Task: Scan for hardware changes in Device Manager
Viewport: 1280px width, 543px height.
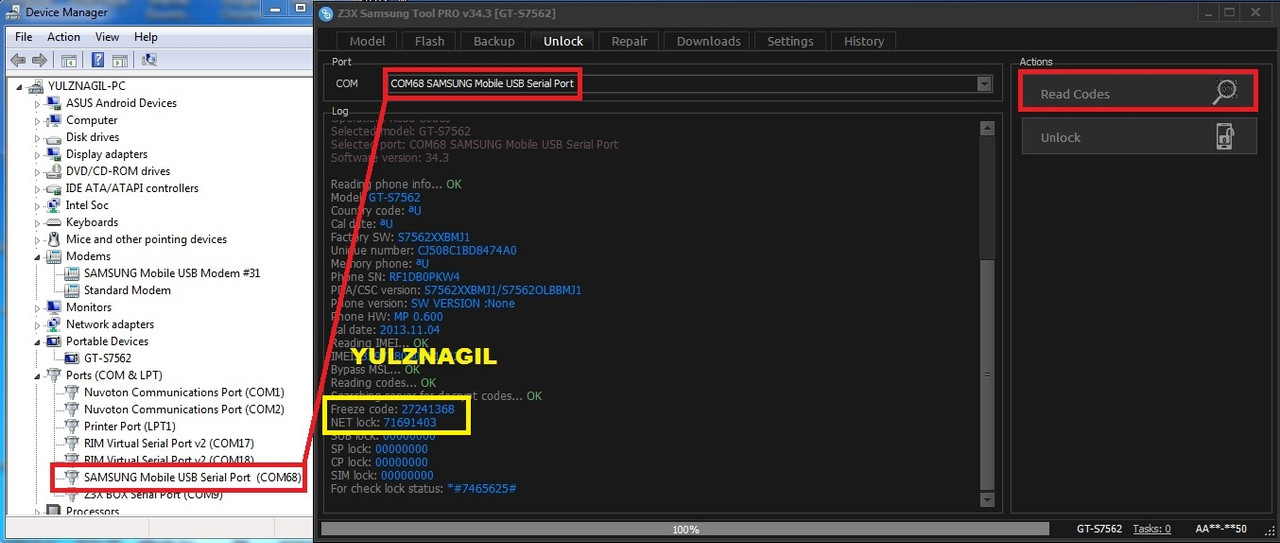Action: coord(149,60)
